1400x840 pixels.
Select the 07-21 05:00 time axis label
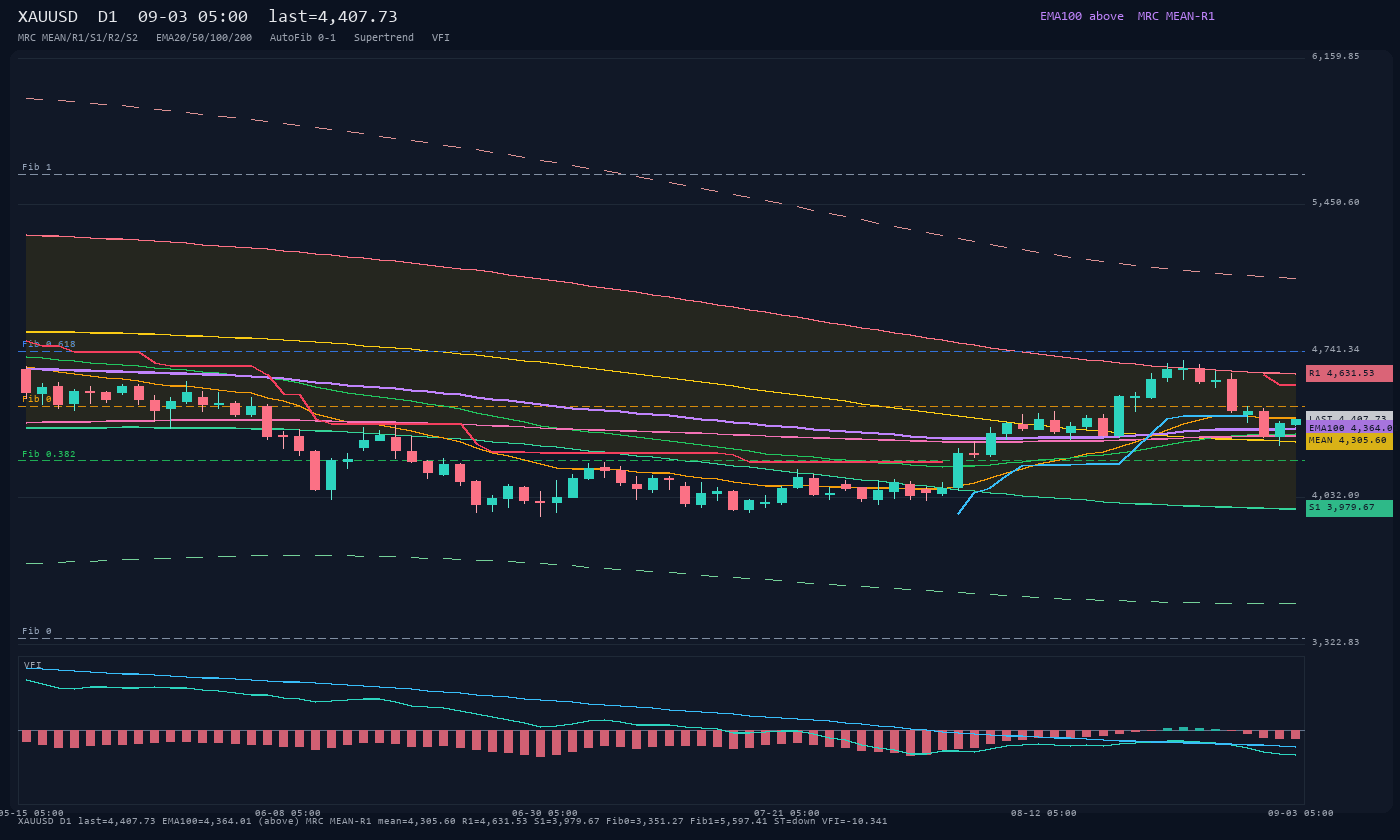click(x=787, y=813)
